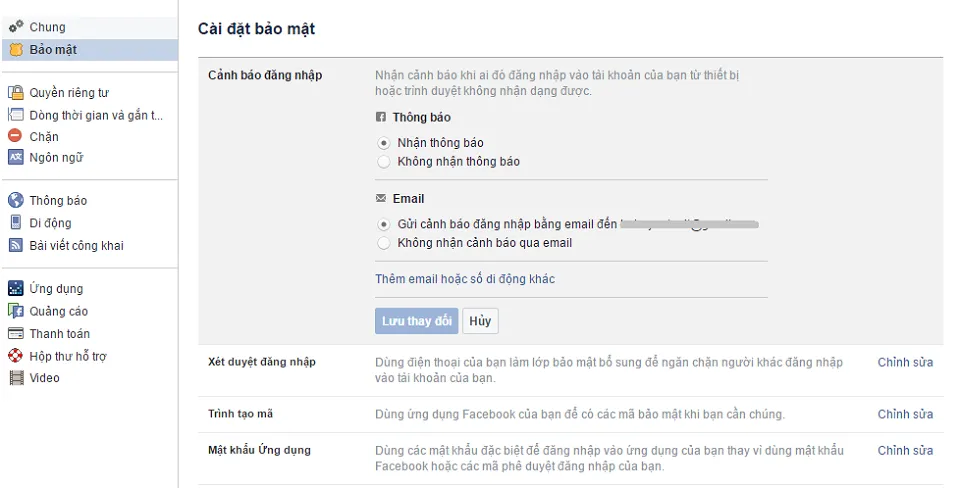The image size is (960, 488).
Task: Click the language icon for Ngôn ngữ
Action: [x=16, y=157]
